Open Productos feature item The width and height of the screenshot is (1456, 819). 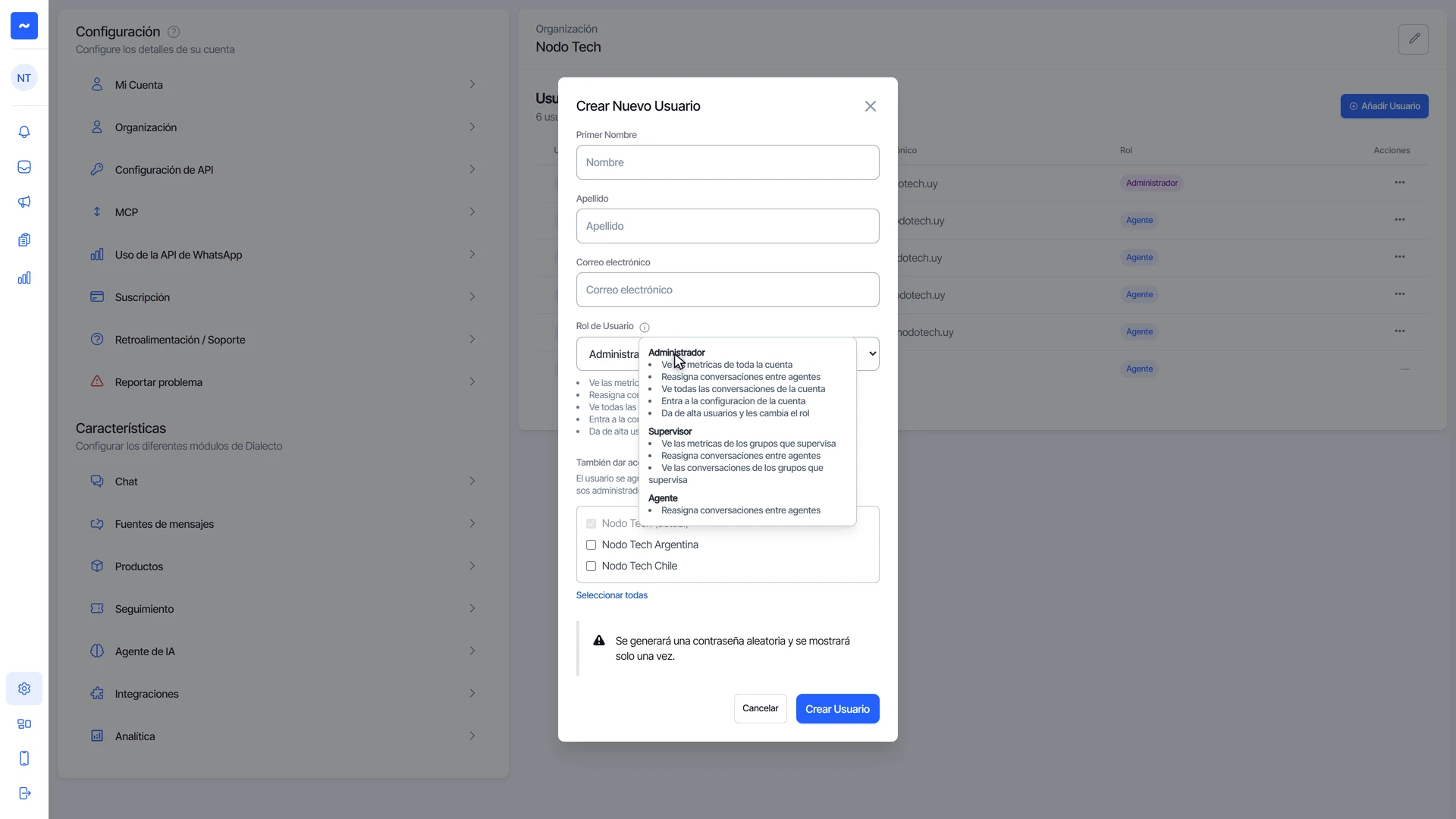[x=284, y=566]
